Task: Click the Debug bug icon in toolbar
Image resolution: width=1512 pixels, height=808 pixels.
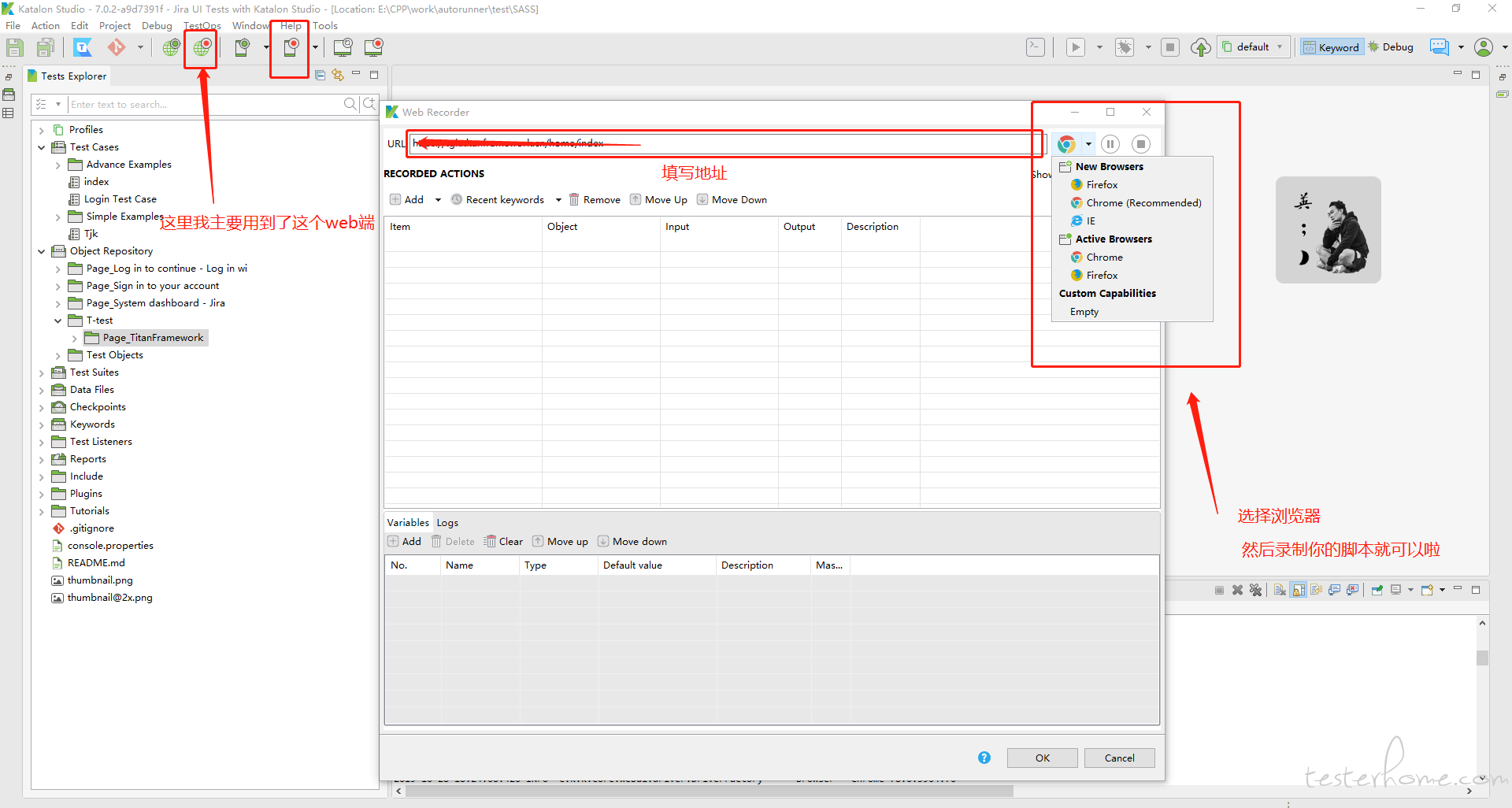Action: click(1125, 47)
